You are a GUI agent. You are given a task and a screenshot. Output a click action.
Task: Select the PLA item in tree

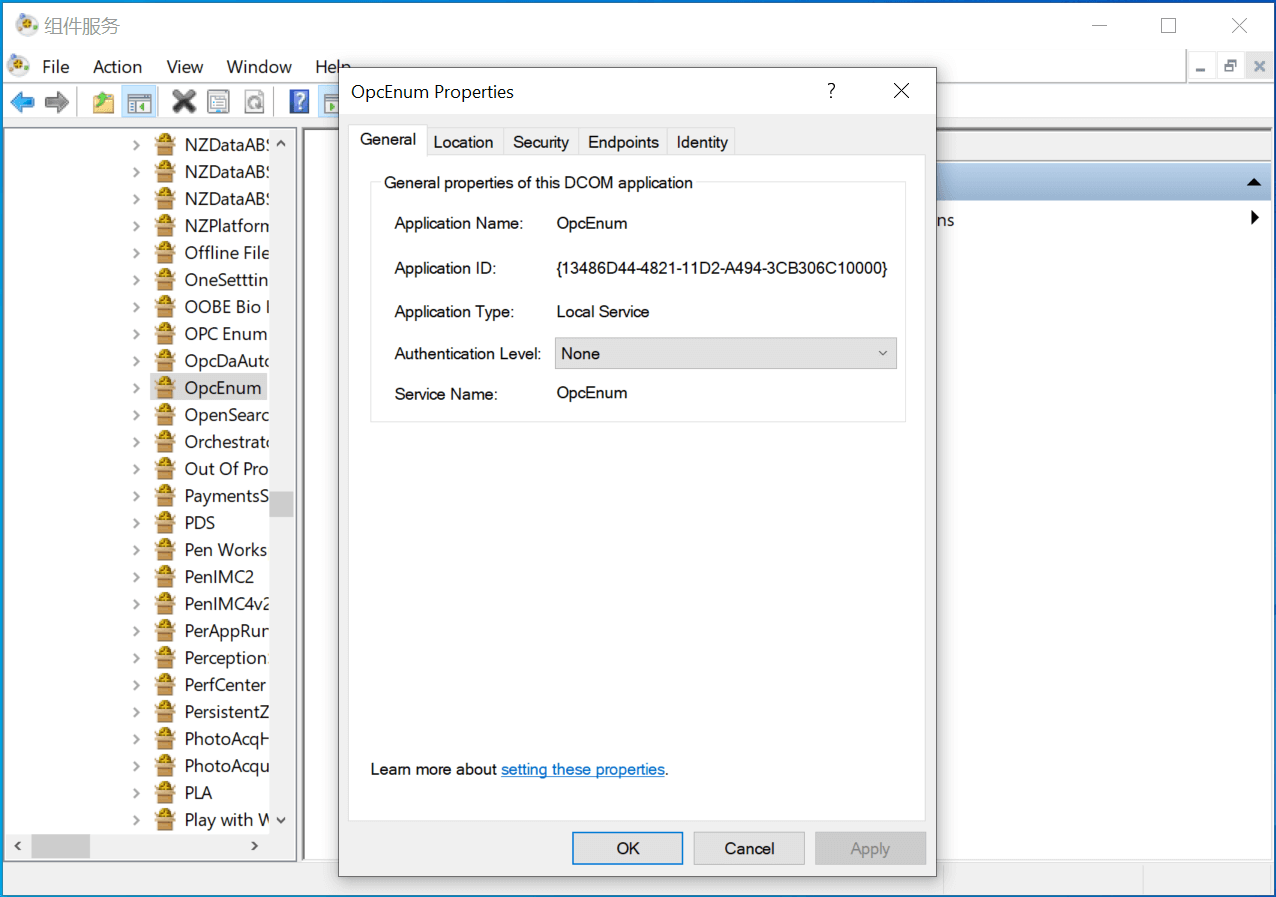(x=198, y=793)
